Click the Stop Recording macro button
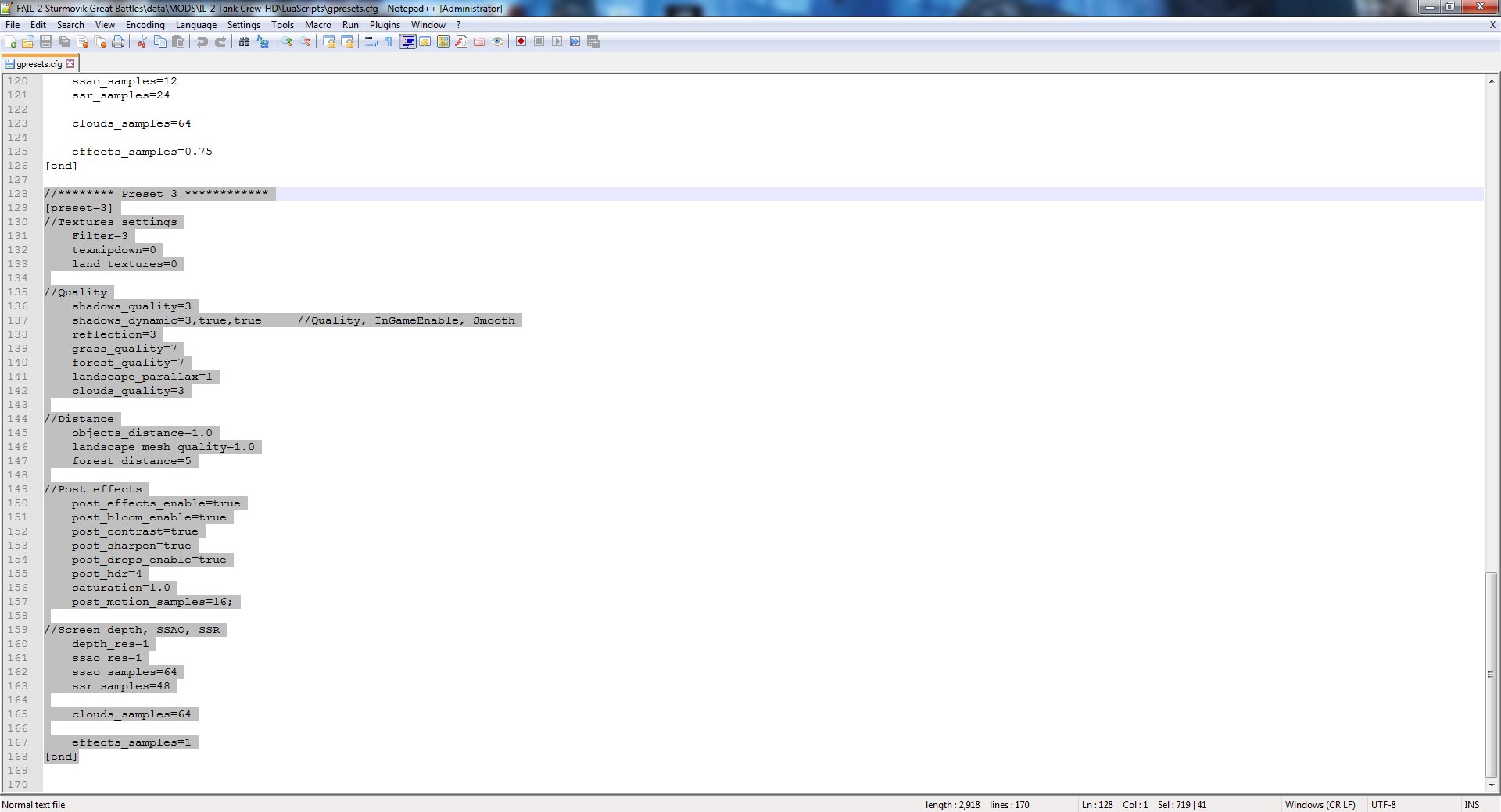Image resolution: width=1501 pixels, height=812 pixels. click(539, 41)
